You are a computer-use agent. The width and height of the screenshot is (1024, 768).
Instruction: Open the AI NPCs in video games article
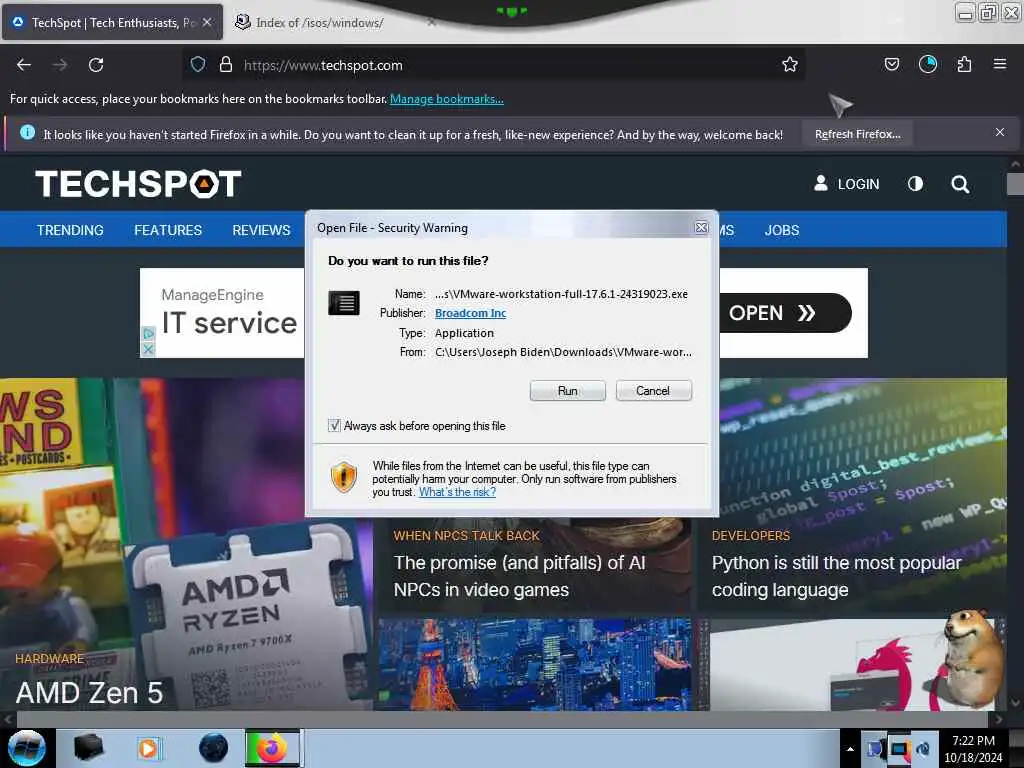[519, 576]
